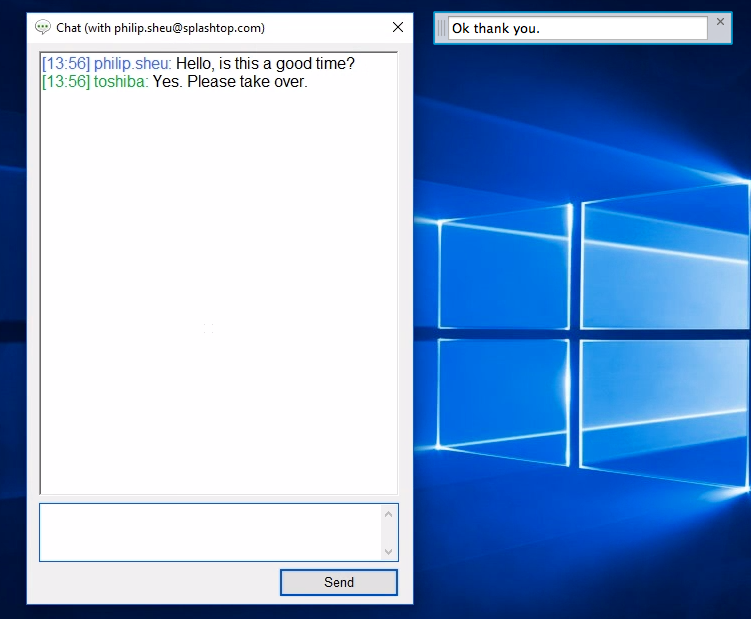Screen dimensions: 751x619
Task: Close the 'Ok thank you.' popup
Action: [720, 22]
